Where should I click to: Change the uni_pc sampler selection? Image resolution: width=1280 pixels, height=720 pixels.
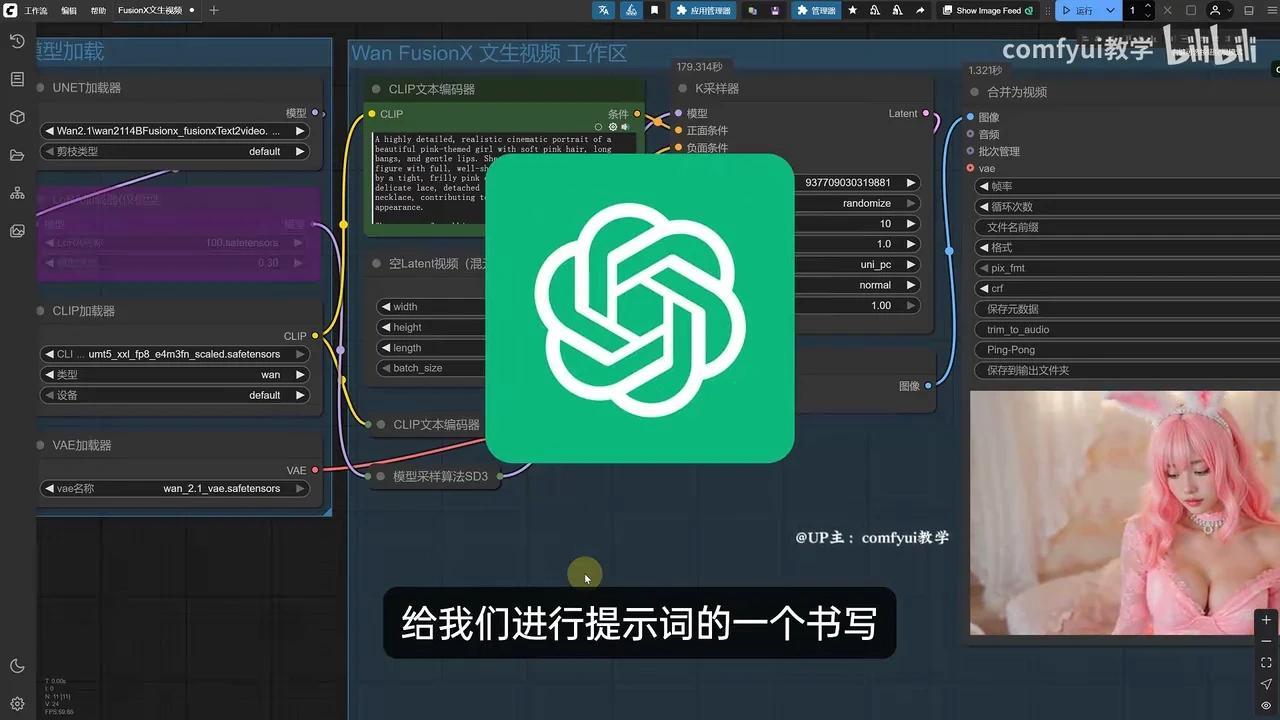tap(860, 264)
